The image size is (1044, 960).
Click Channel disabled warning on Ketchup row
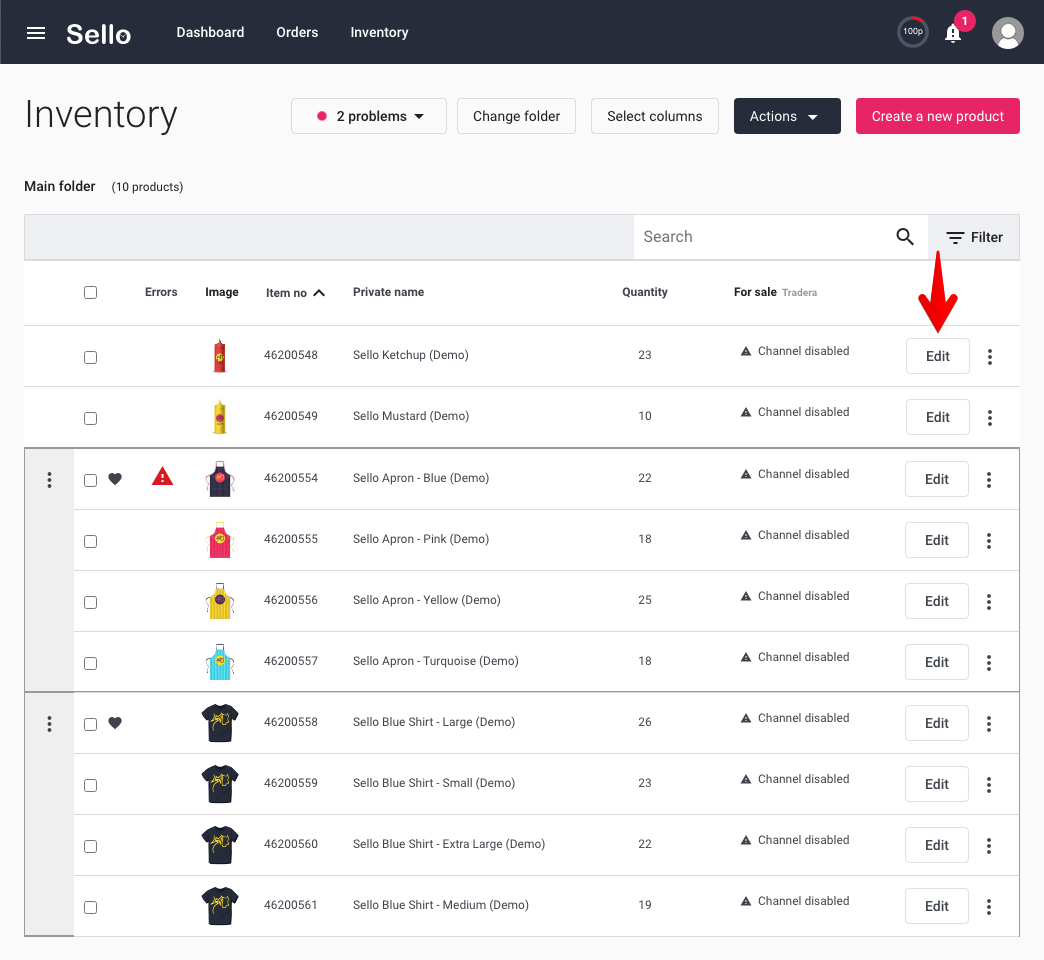click(x=795, y=351)
